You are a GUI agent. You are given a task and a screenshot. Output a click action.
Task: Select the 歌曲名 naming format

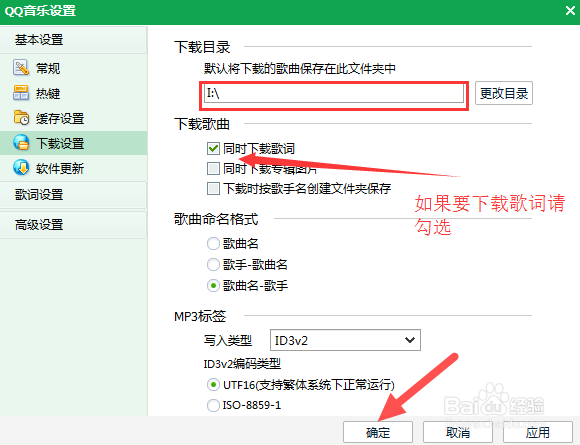pyautogui.click(x=213, y=244)
